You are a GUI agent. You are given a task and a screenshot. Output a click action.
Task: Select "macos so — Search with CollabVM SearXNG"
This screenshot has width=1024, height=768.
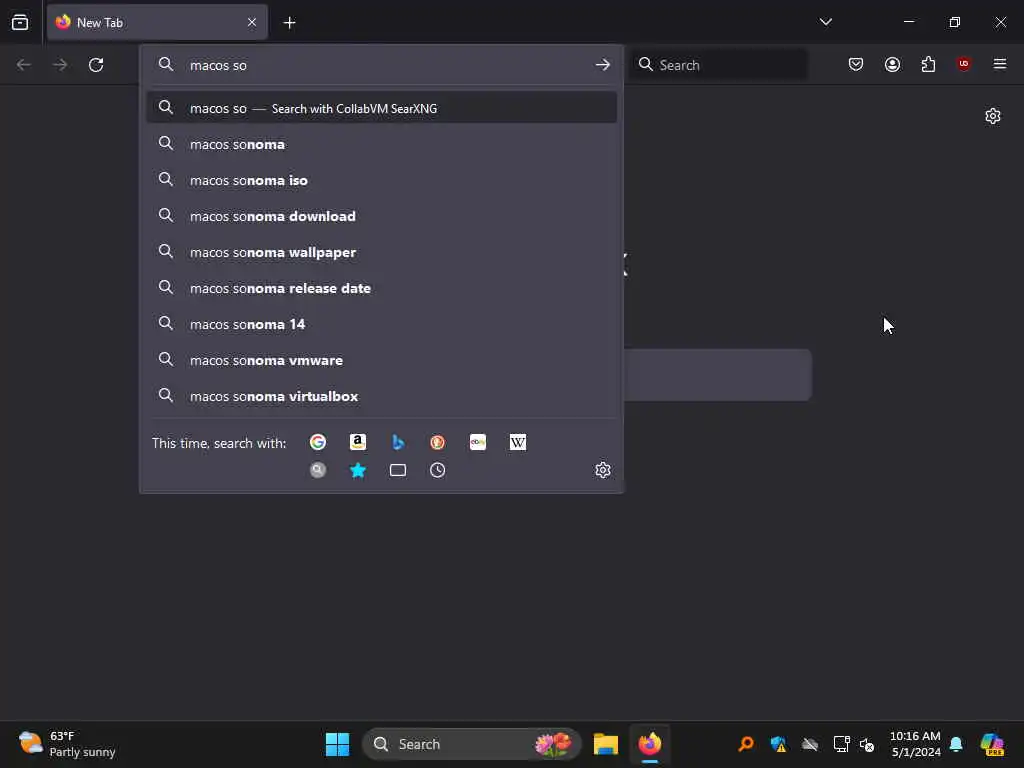click(x=381, y=108)
